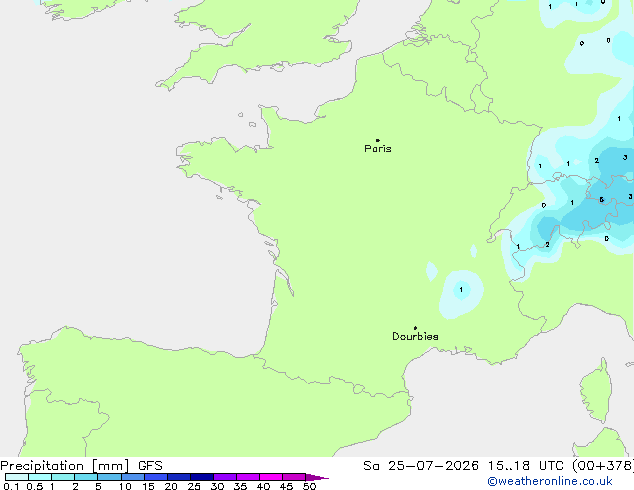Screen dimensions: 634x490
Task: Click the legend label '15'
Action: click(148, 486)
